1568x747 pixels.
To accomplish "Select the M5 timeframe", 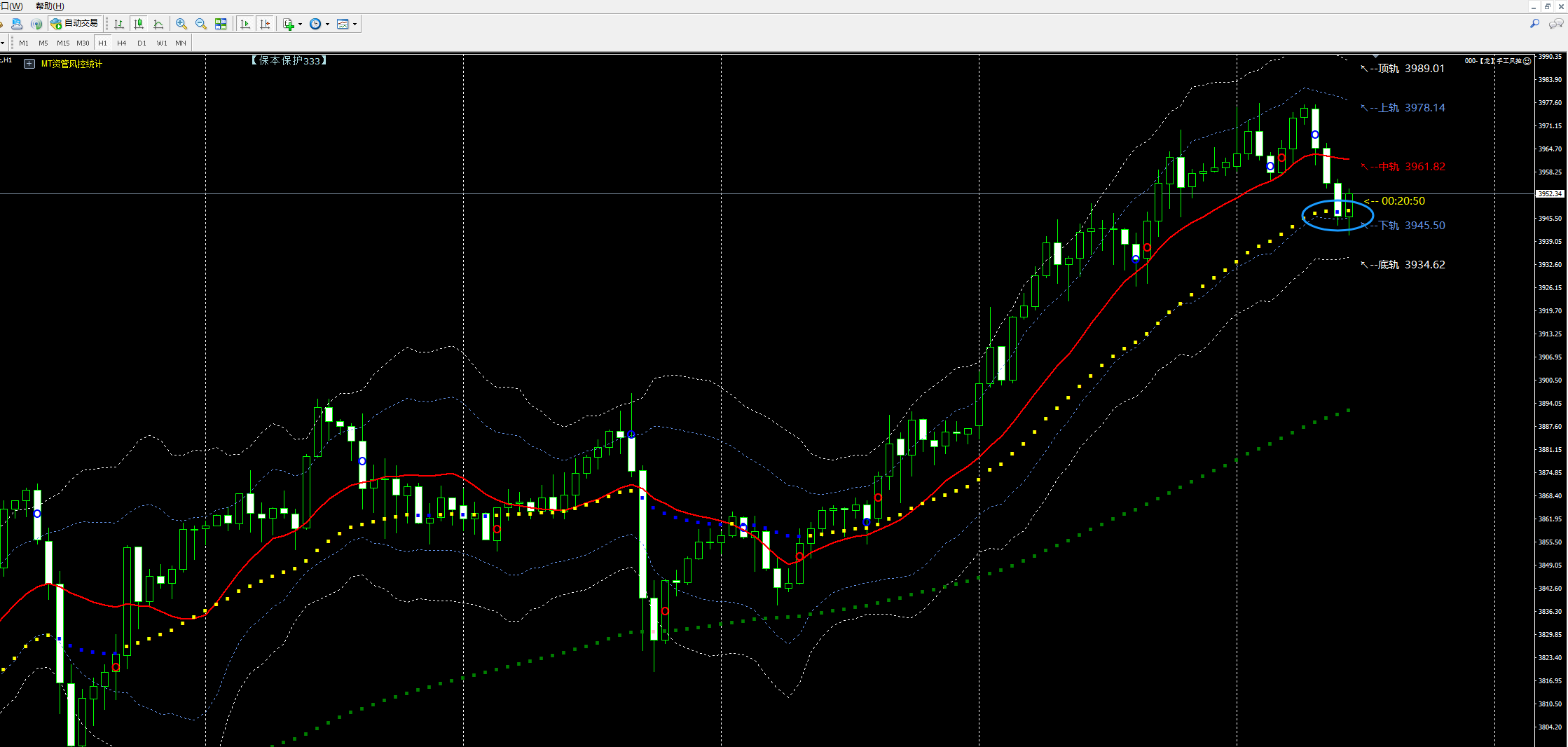I will (x=43, y=43).
